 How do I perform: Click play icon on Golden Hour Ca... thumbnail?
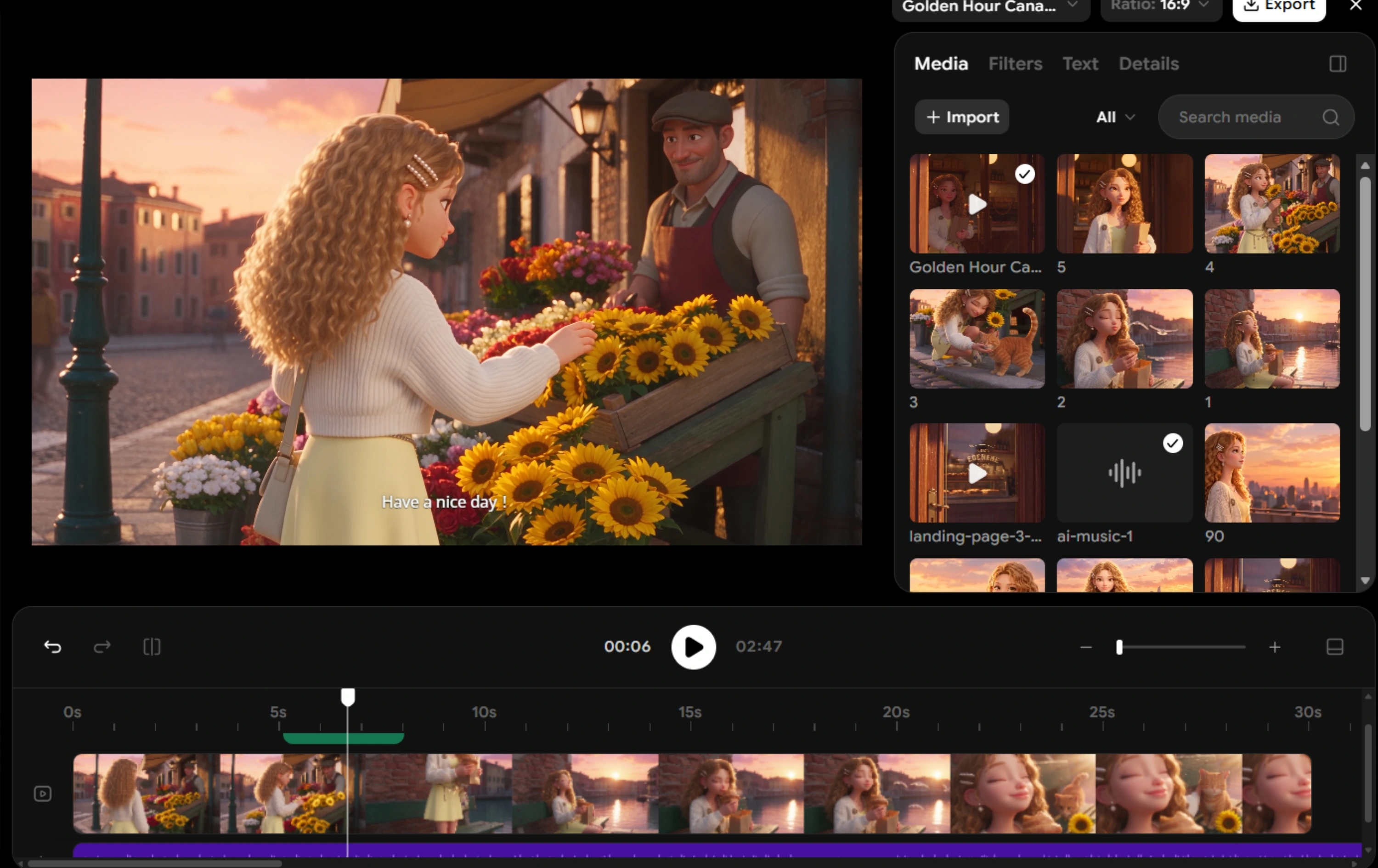click(x=977, y=204)
